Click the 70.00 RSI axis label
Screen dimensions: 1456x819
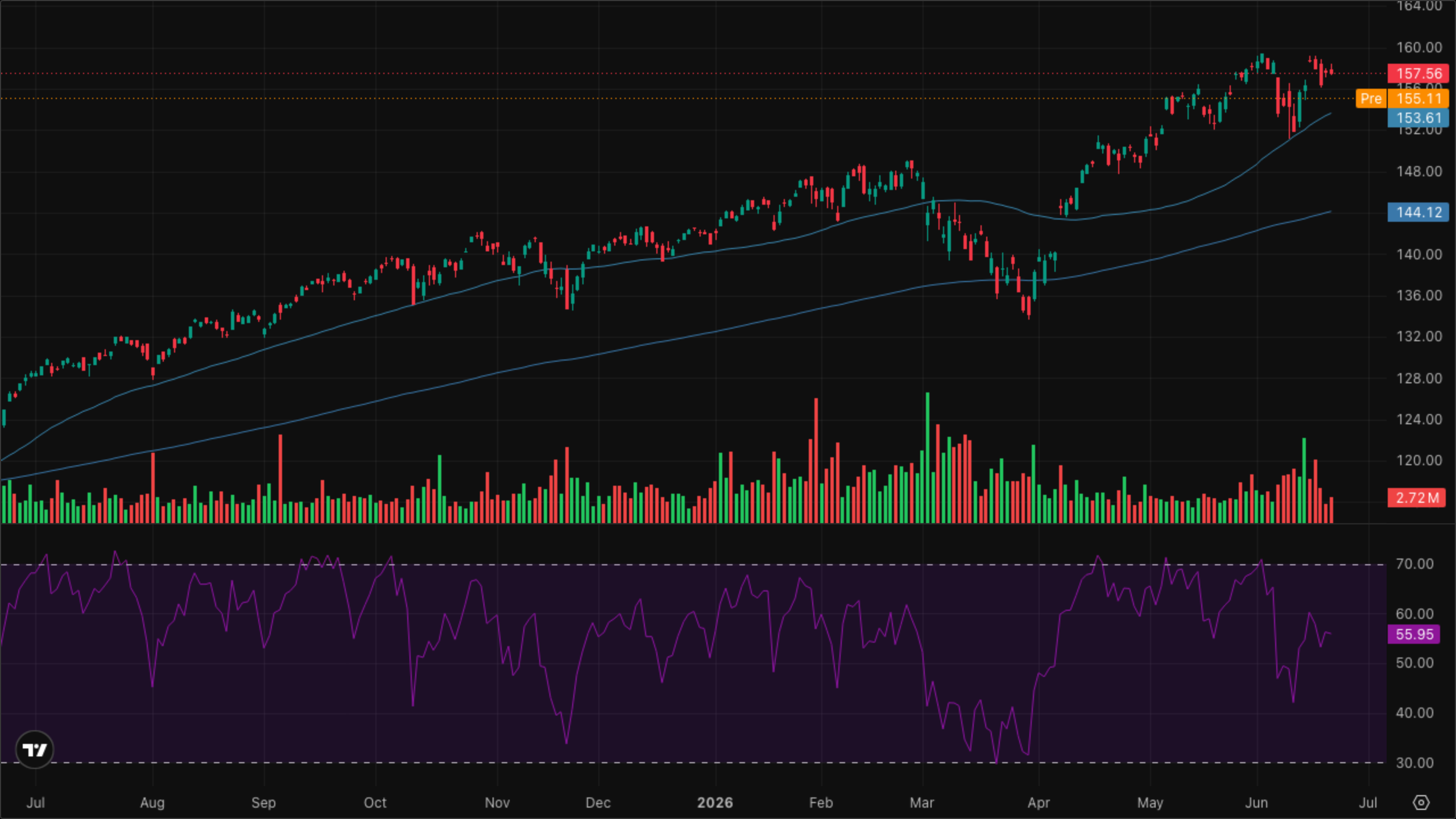pos(1414,564)
